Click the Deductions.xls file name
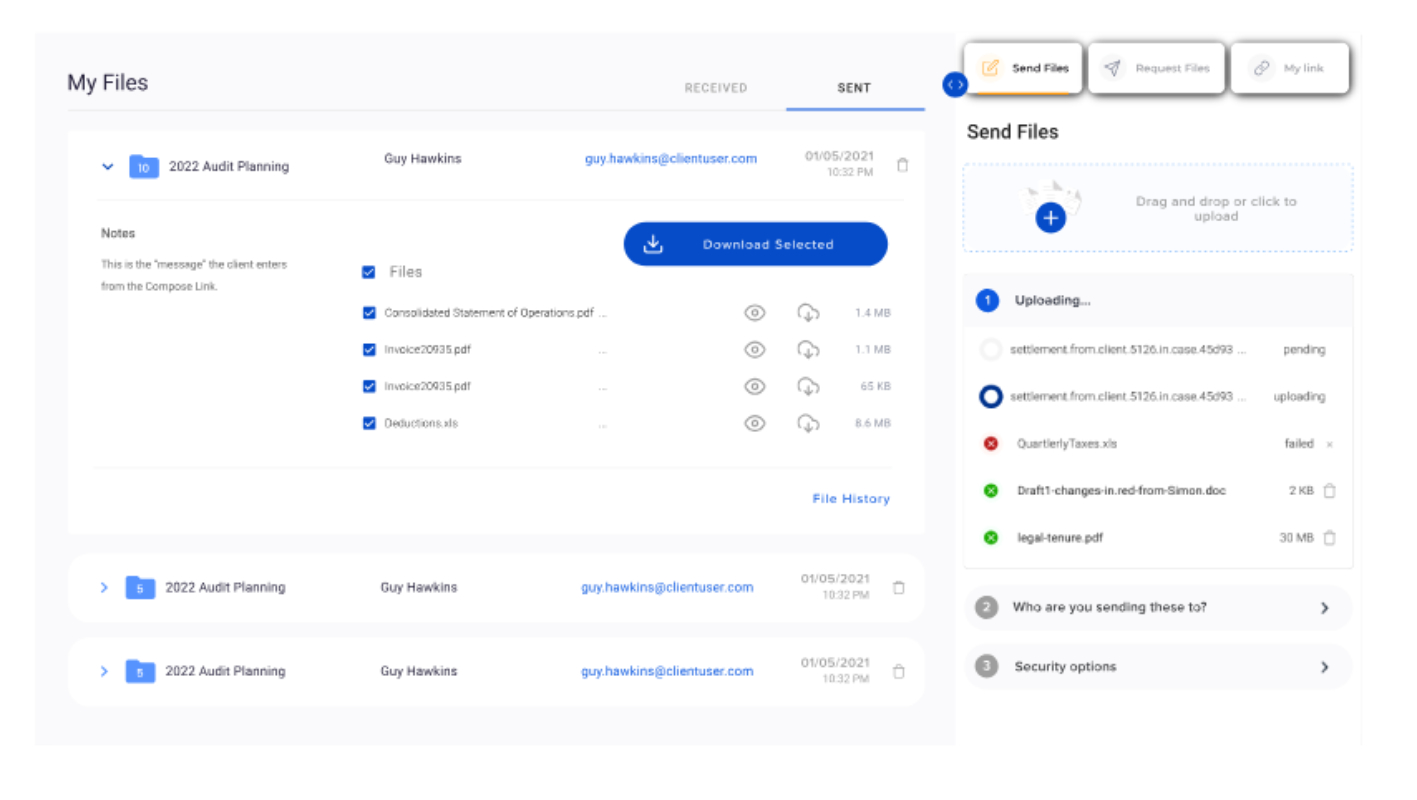The height and width of the screenshot is (800, 1417). pyautogui.click(x=421, y=423)
